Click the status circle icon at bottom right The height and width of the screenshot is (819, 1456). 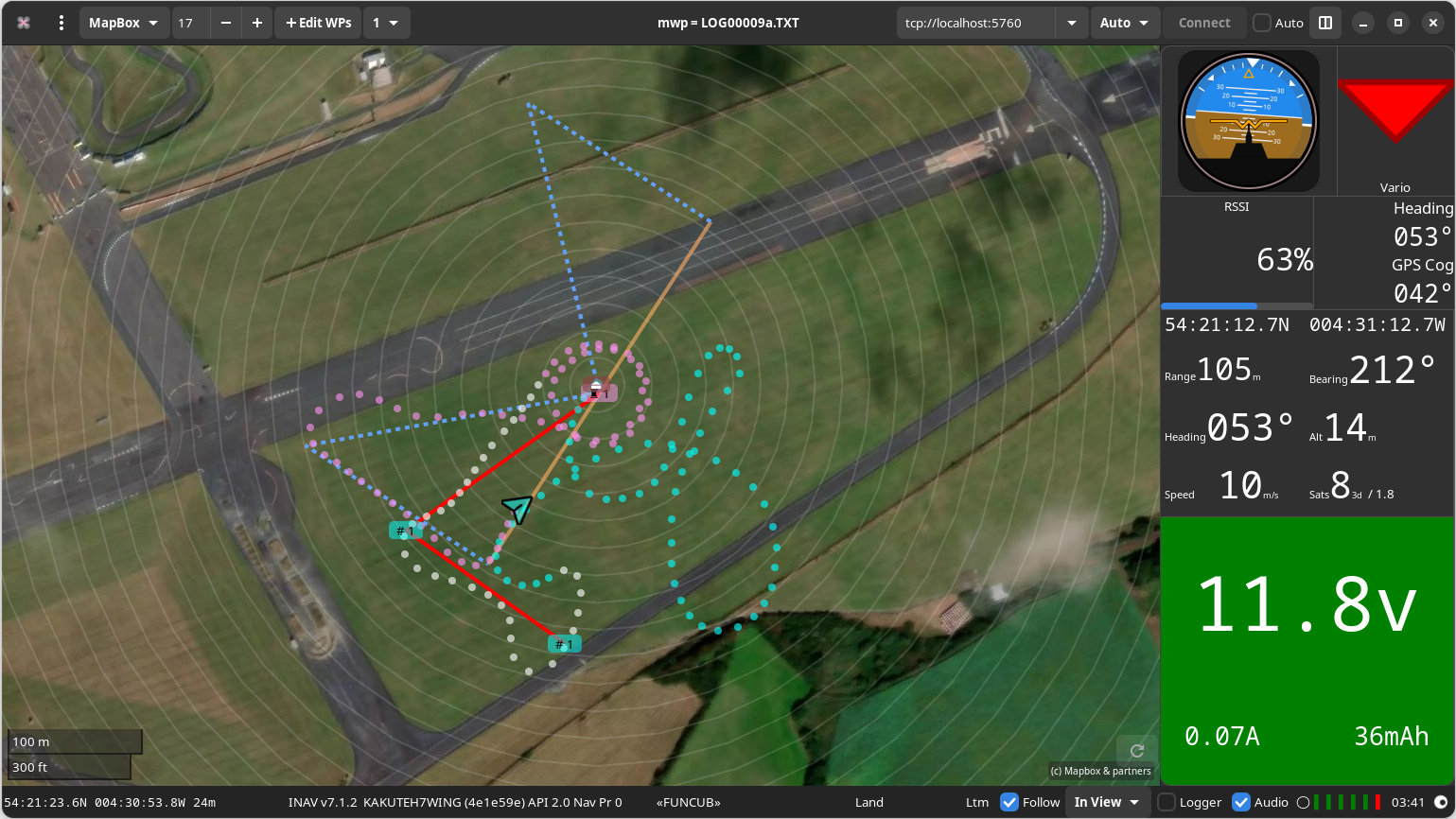tap(1441, 802)
